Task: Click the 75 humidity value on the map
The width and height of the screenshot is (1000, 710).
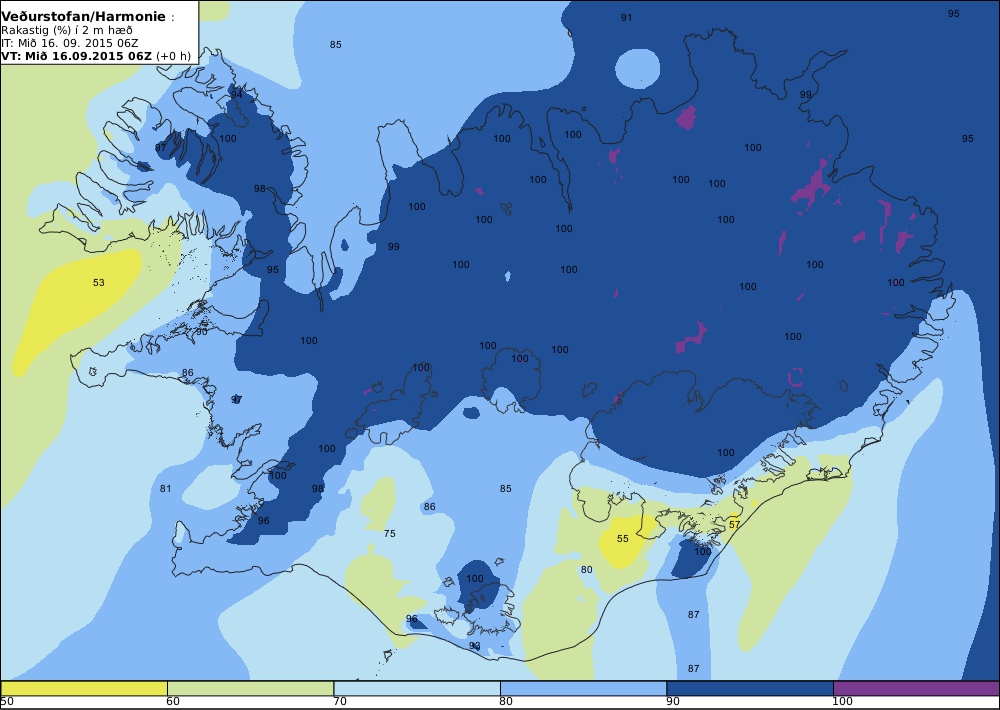Action: pyautogui.click(x=390, y=533)
